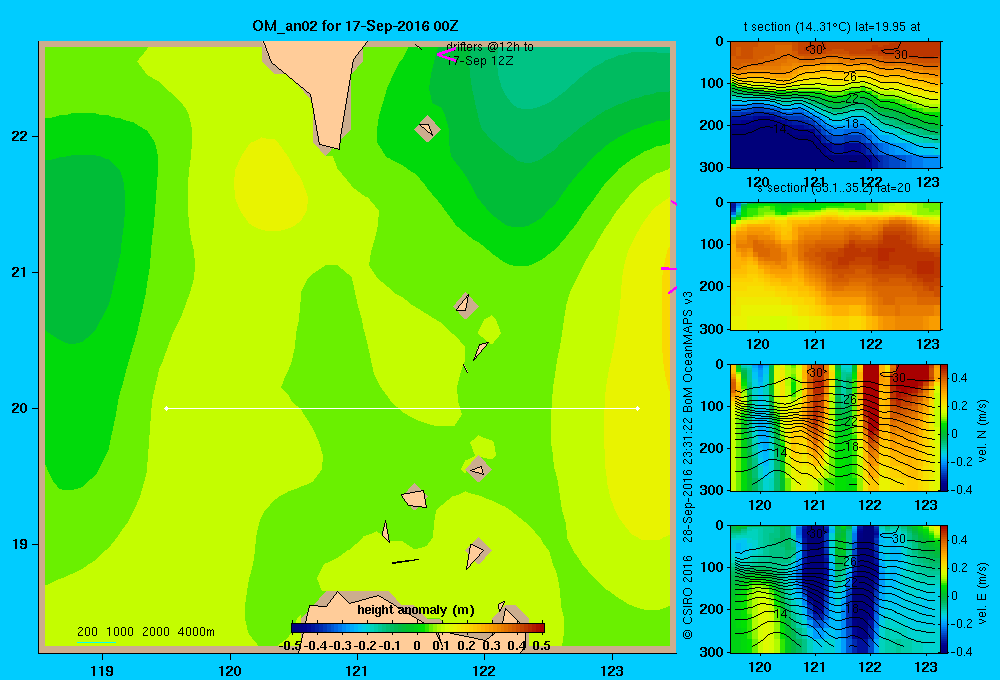The height and width of the screenshot is (680, 1000).
Task: Click the 0.5 tick on height anomaly scale
Action: (541, 646)
